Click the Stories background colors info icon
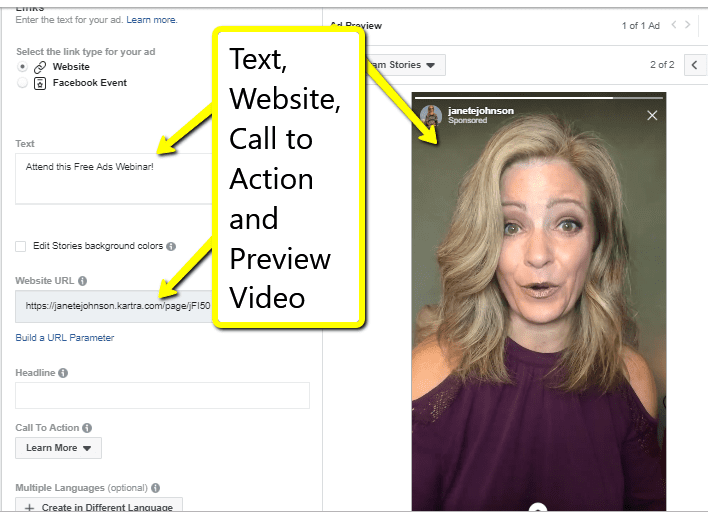Viewport: 708px width, 514px height. click(171, 246)
